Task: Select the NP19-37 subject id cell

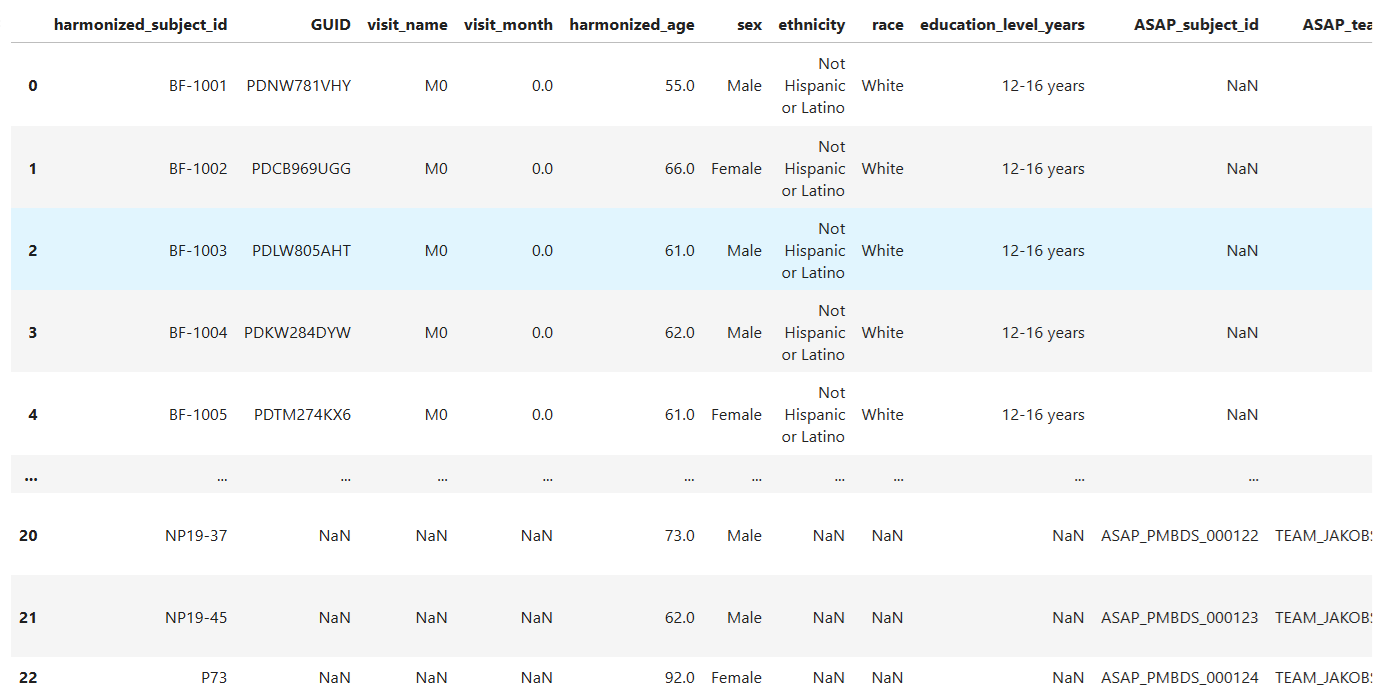Action: [200, 535]
